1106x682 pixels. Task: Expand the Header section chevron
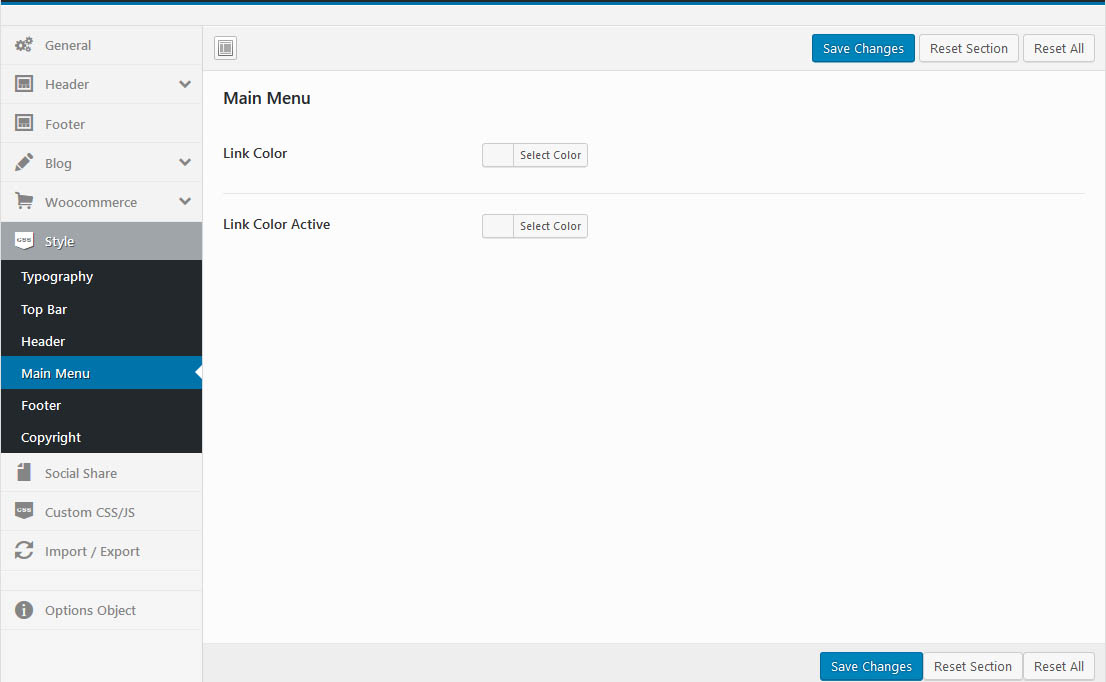[x=185, y=84]
